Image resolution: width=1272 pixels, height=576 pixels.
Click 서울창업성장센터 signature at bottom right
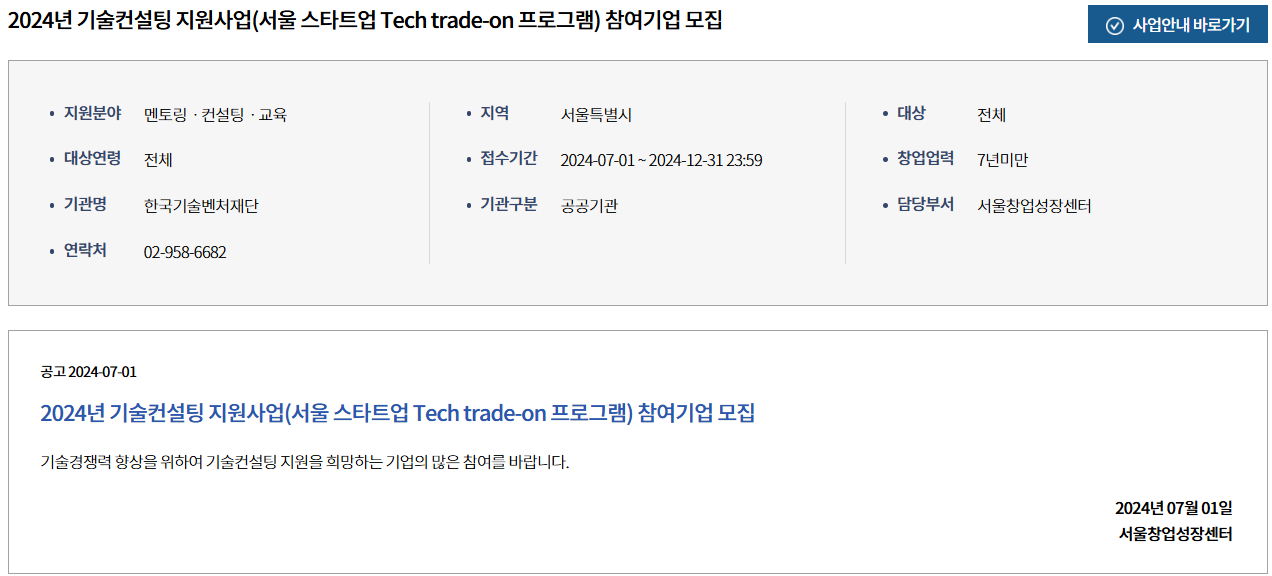point(1175,534)
